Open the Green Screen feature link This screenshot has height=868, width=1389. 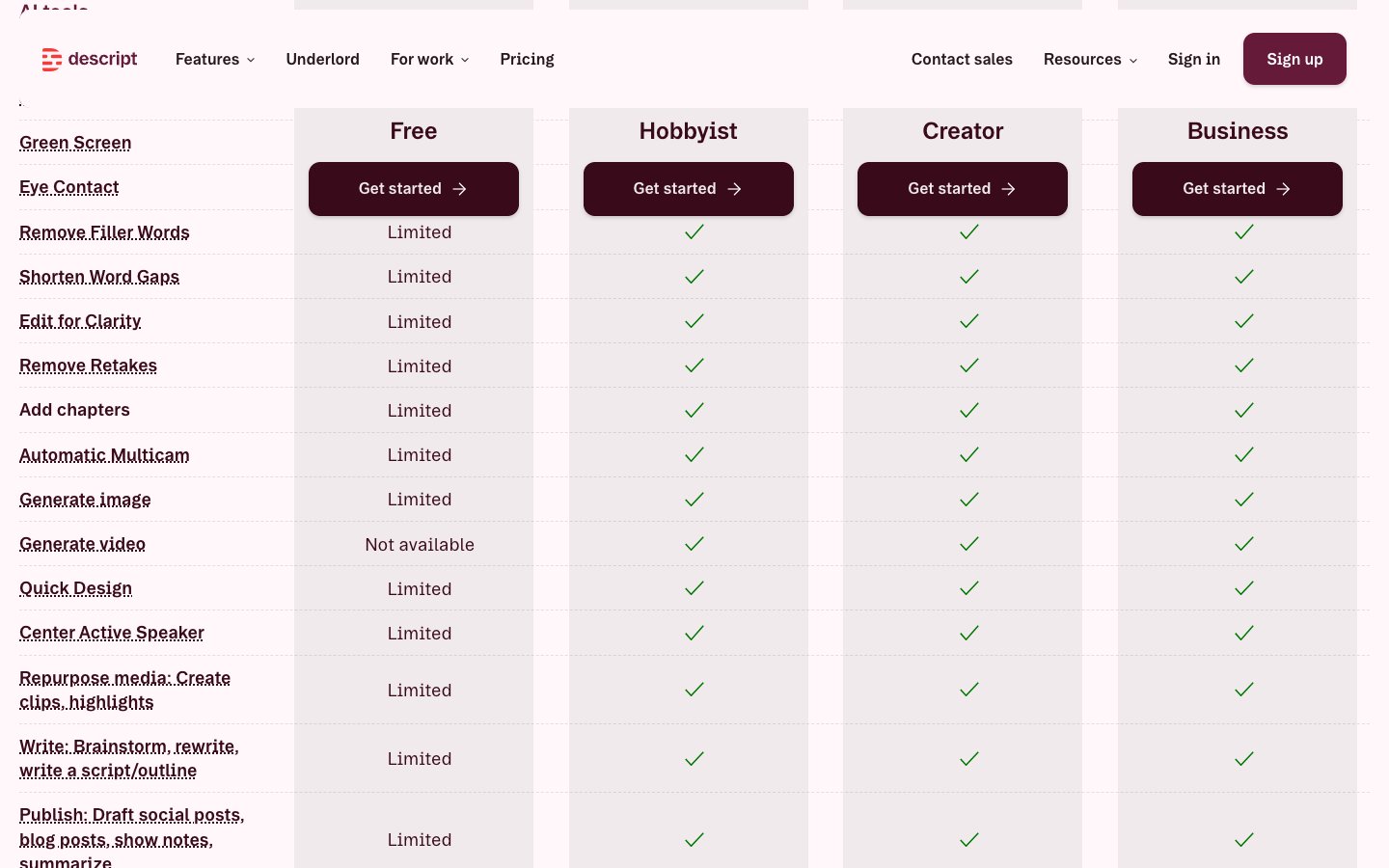tap(75, 143)
